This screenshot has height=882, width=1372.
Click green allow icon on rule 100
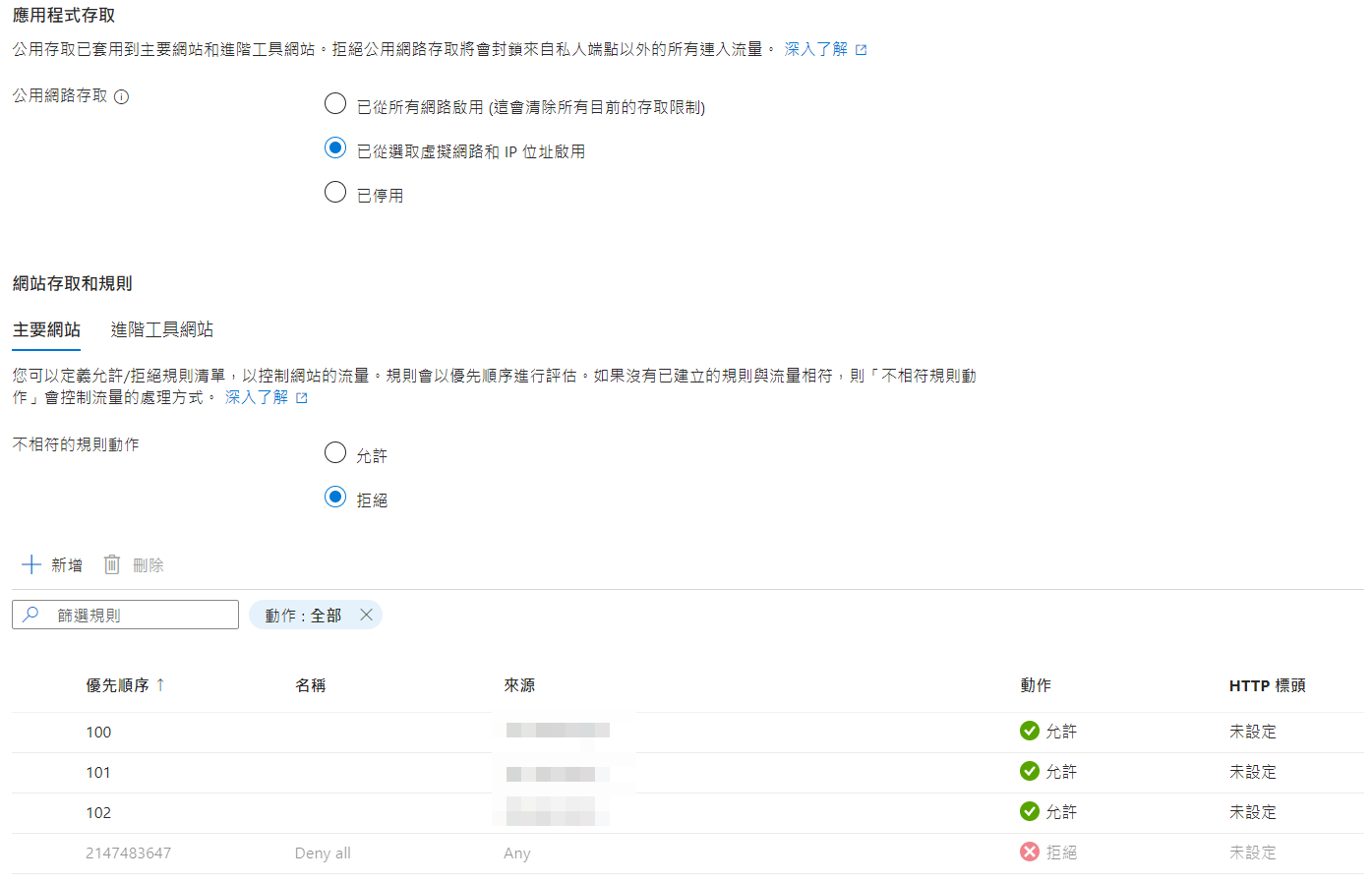pos(1029,731)
